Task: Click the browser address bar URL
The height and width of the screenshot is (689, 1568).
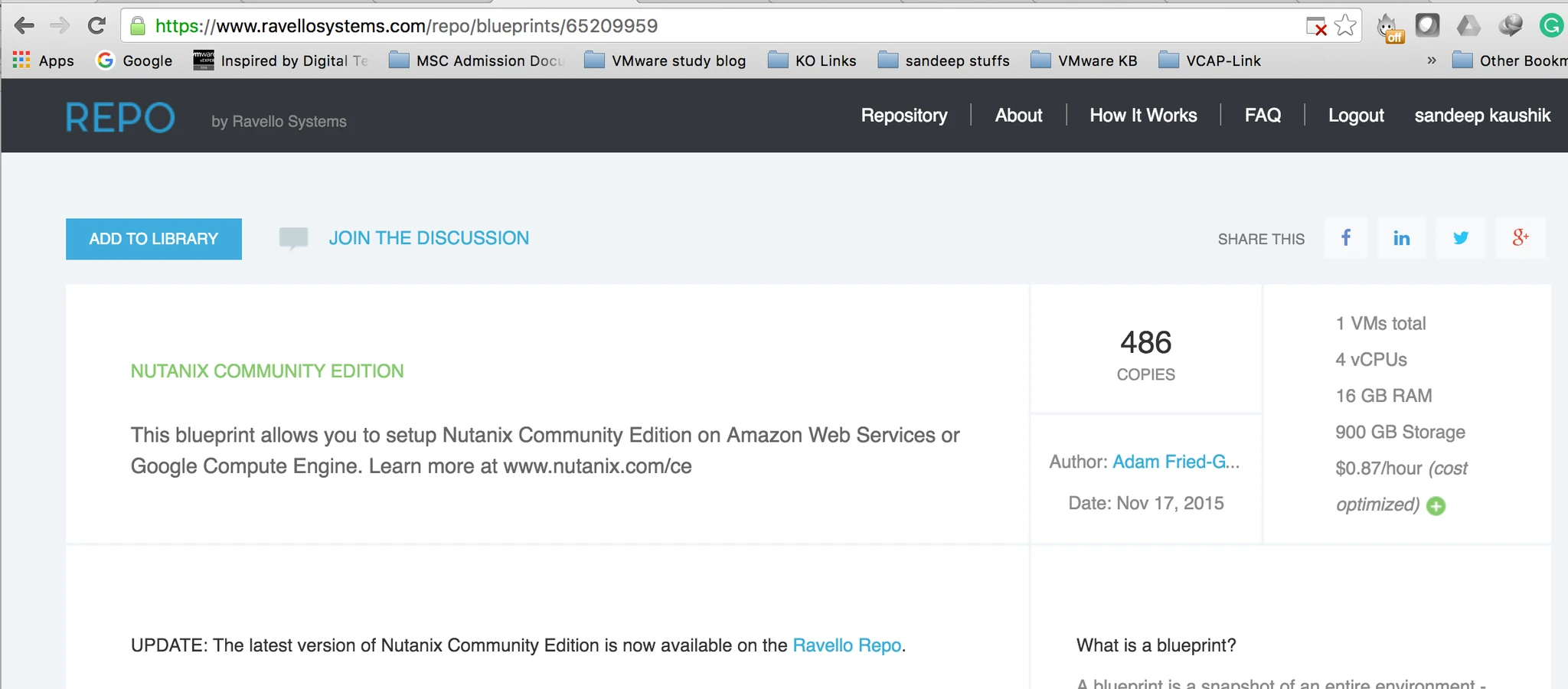Action: [x=407, y=26]
